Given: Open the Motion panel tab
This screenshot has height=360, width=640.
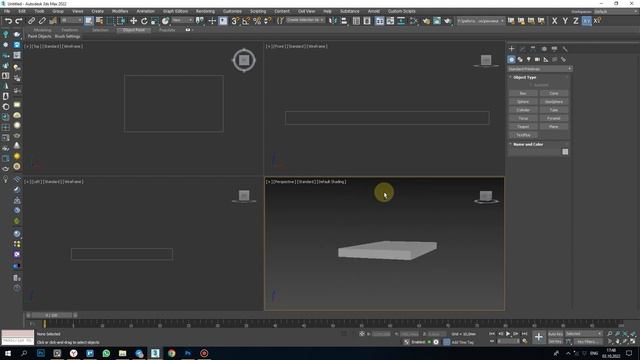Looking at the screenshot, I should pyautogui.click(x=544, y=49).
